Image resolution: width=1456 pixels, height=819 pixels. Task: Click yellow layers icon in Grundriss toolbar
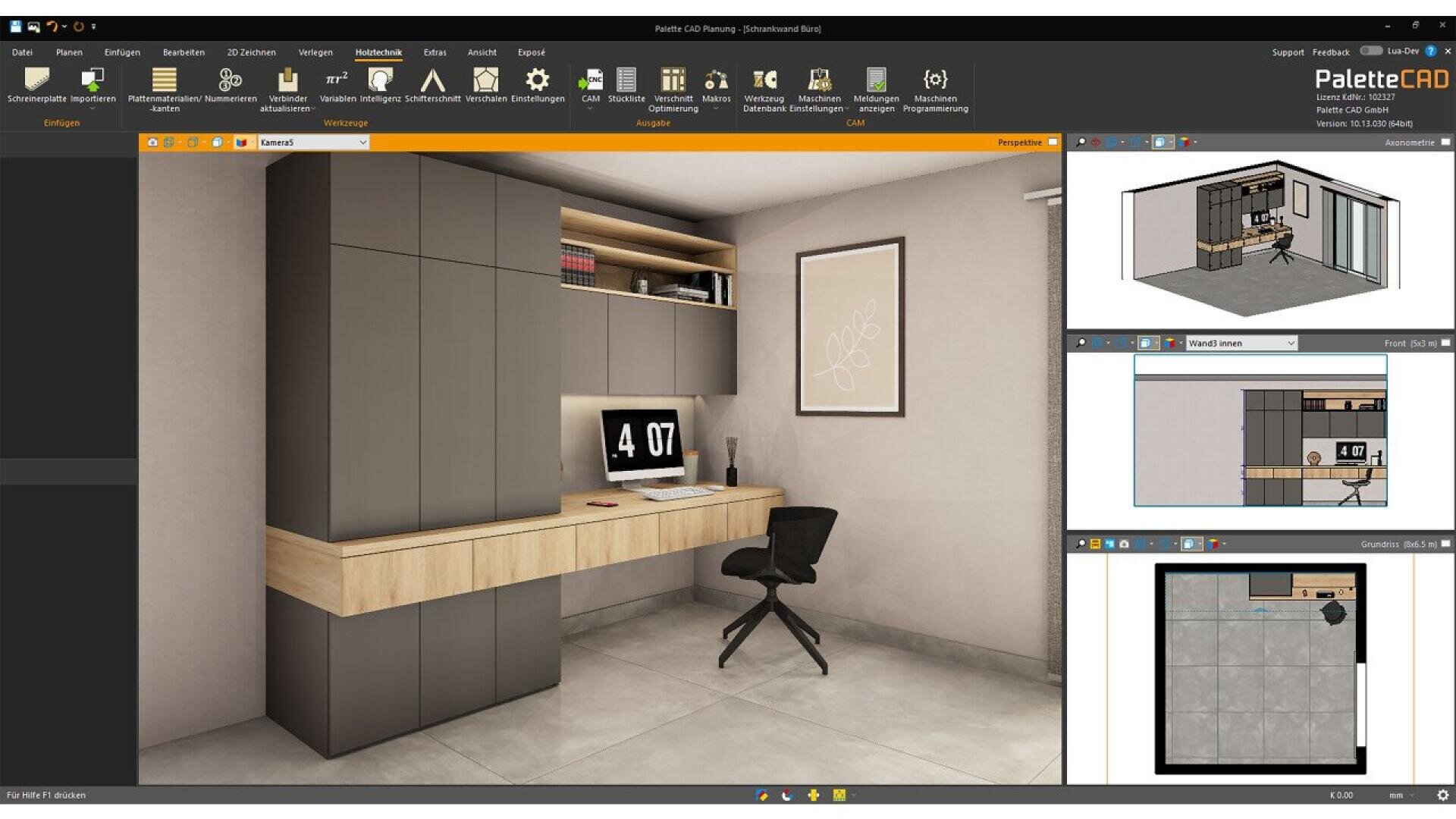1095,544
